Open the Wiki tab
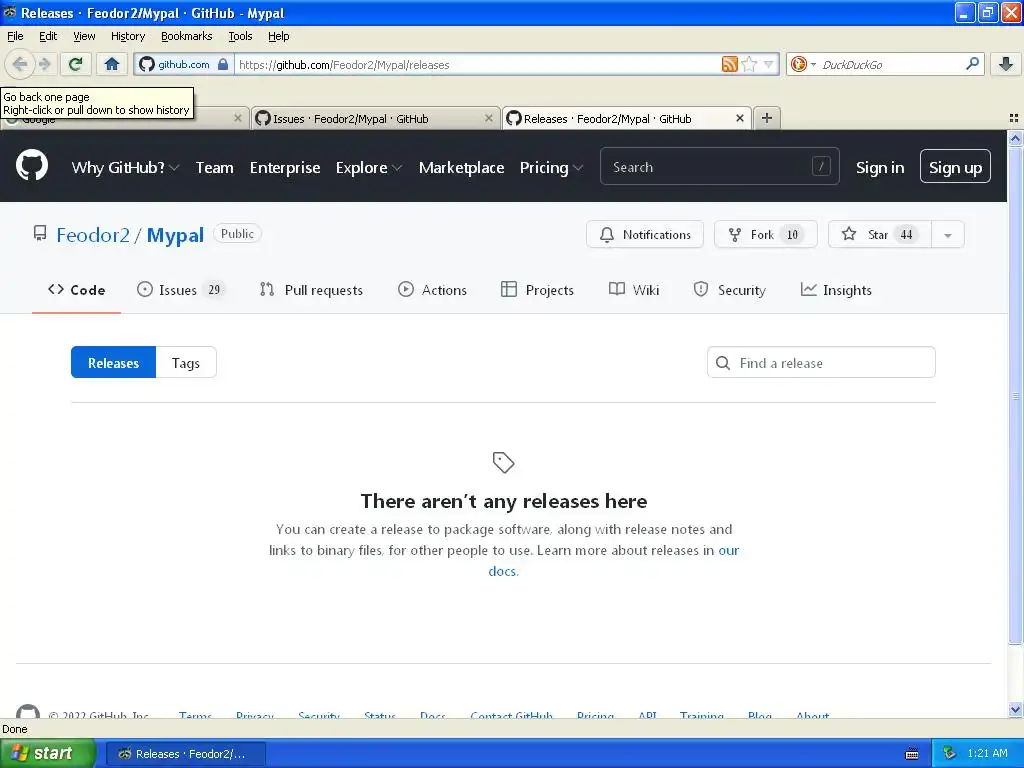The height and width of the screenshot is (768, 1024). click(x=633, y=290)
